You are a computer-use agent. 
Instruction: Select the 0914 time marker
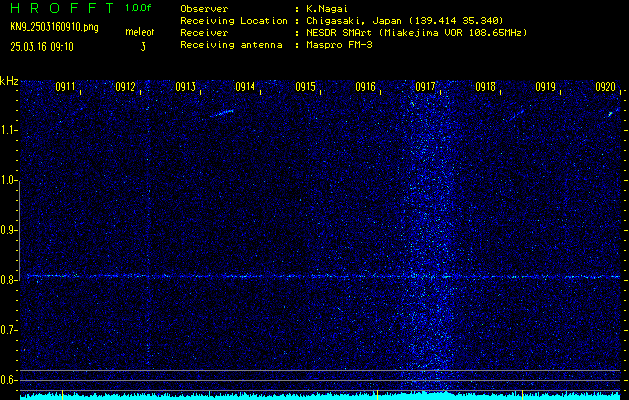(x=246, y=87)
